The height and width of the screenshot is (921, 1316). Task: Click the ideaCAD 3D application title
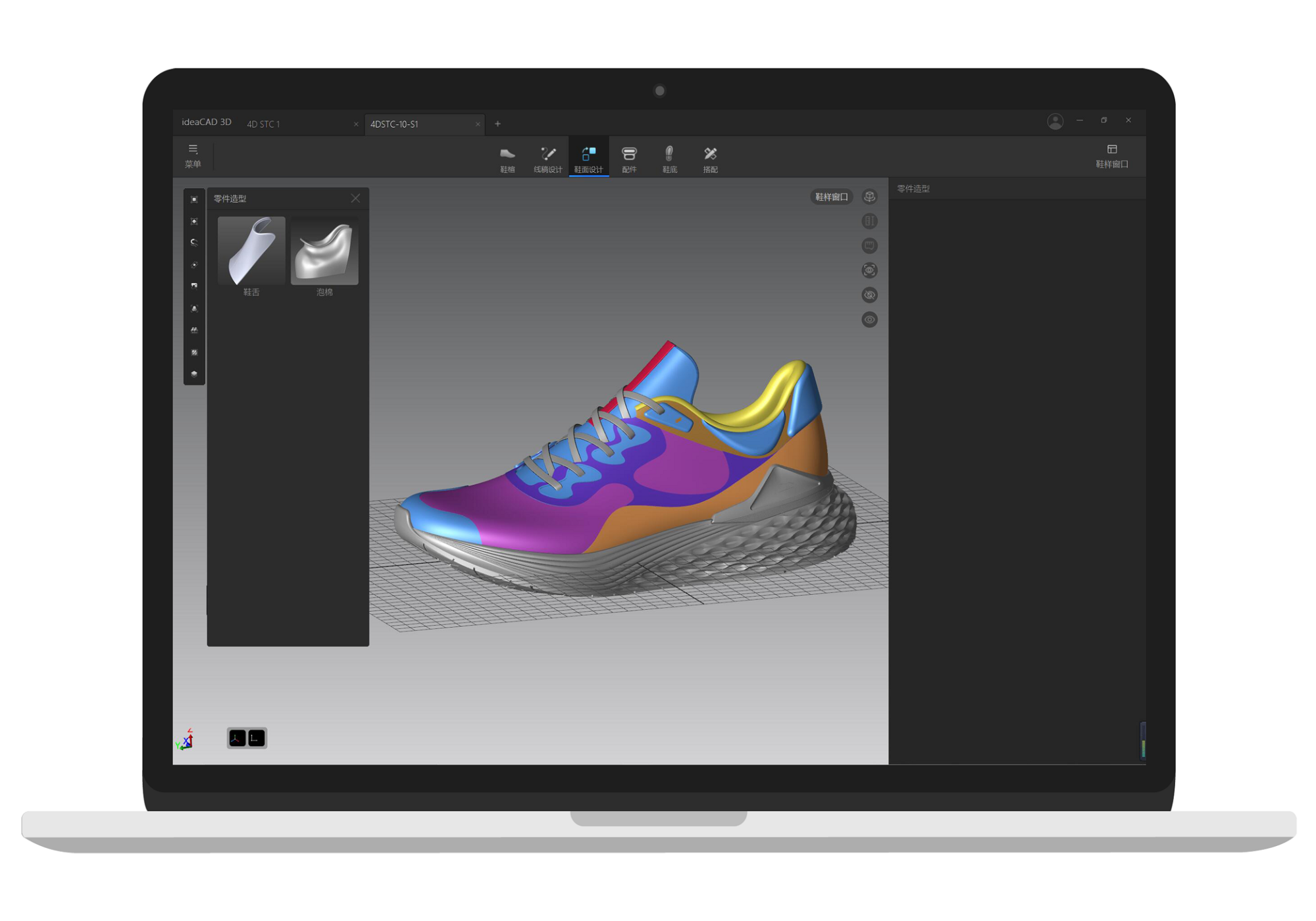[x=207, y=122]
